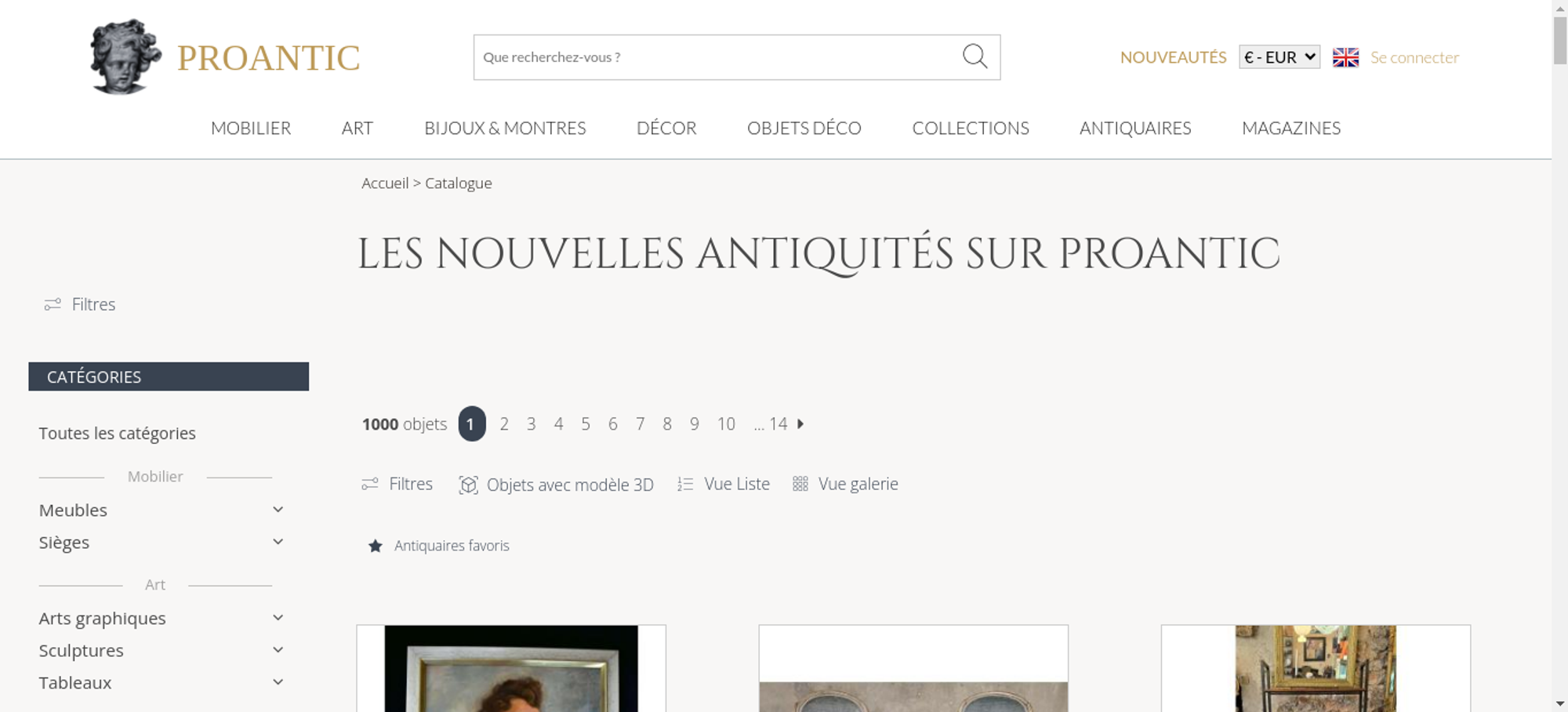This screenshot has height=712, width=1568.
Task: Expand the Sculptures category
Action: click(x=278, y=650)
